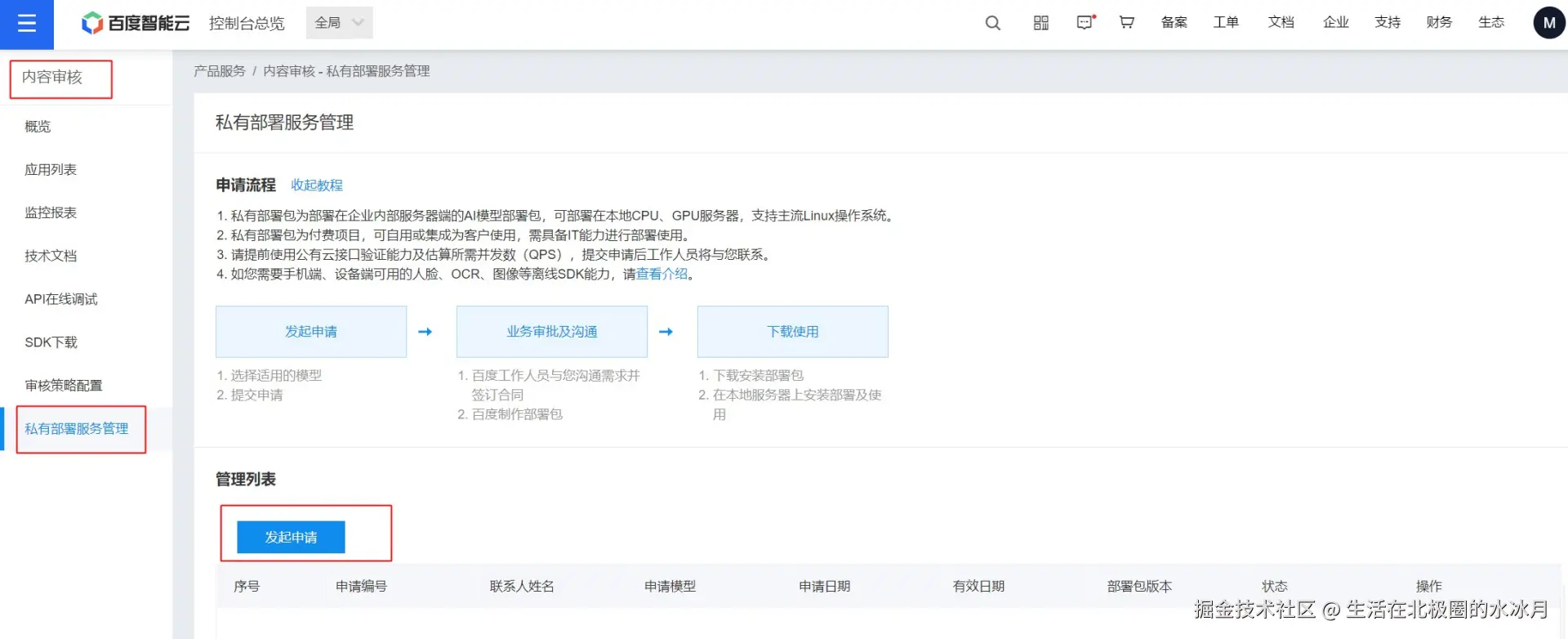
Task: Open 概览 in the sidebar
Action: [x=38, y=127]
